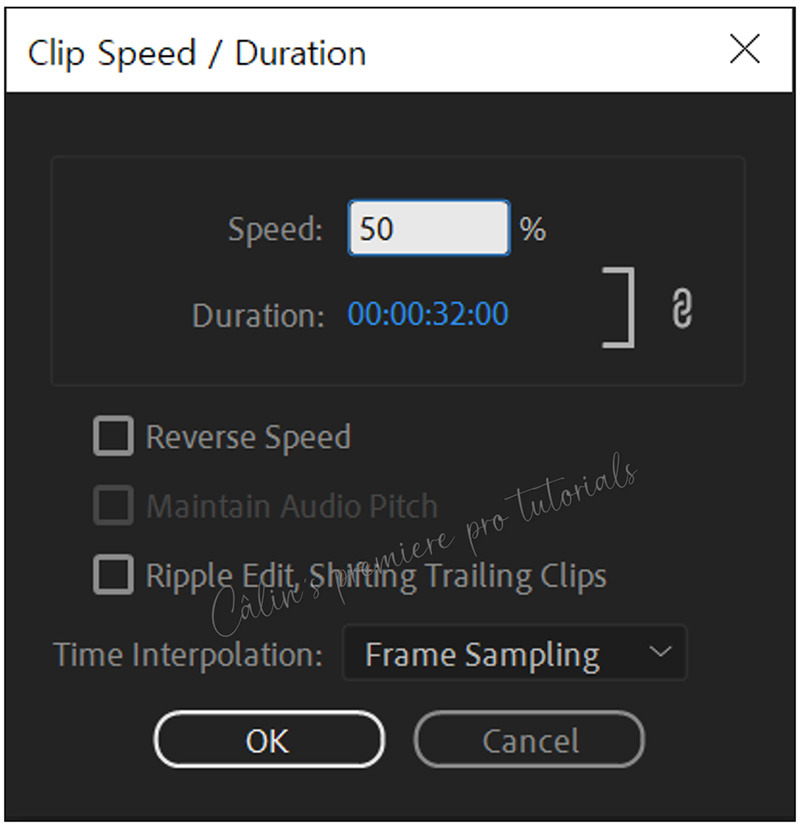Select the Duration timecode 00:00:32:00
The height and width of the screenshot is (826, 800).
click(428, 314)
